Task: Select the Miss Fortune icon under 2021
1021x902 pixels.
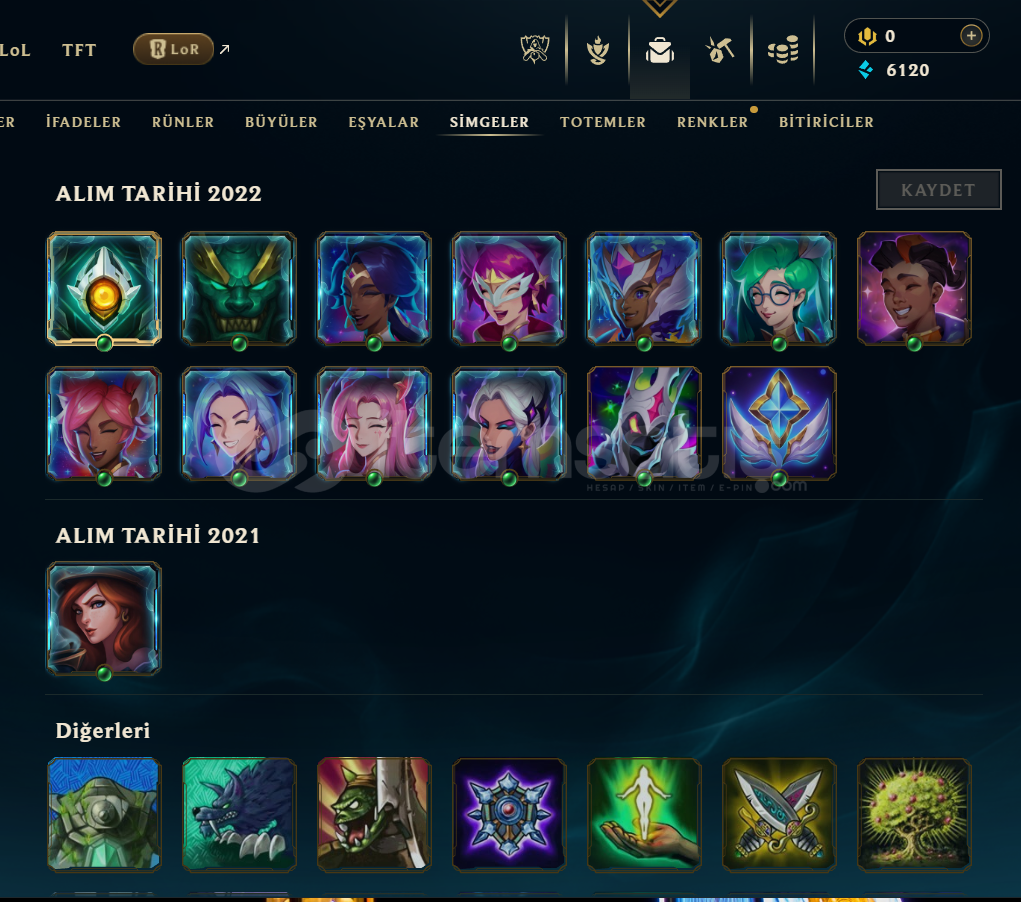Action: tap(104, 619)
